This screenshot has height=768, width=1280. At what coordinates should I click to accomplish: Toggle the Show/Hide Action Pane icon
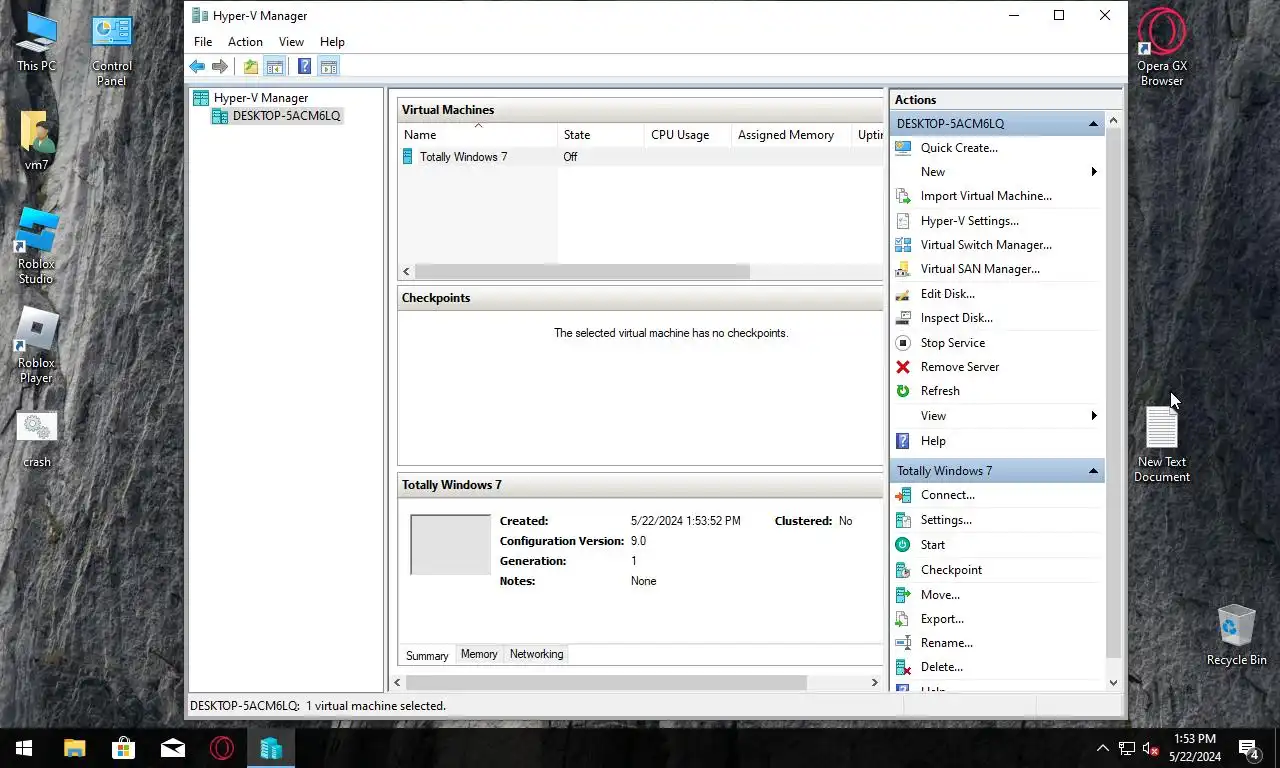(329, 67)
